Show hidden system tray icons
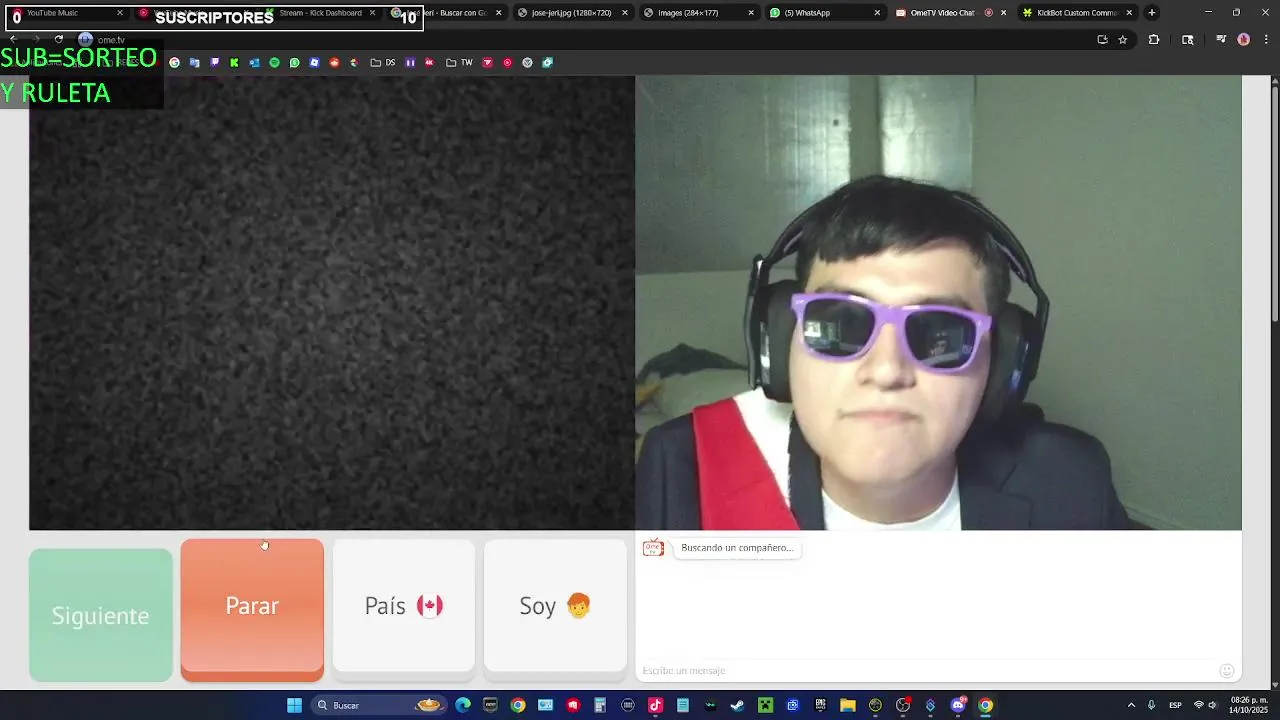 pos(1131,705)
